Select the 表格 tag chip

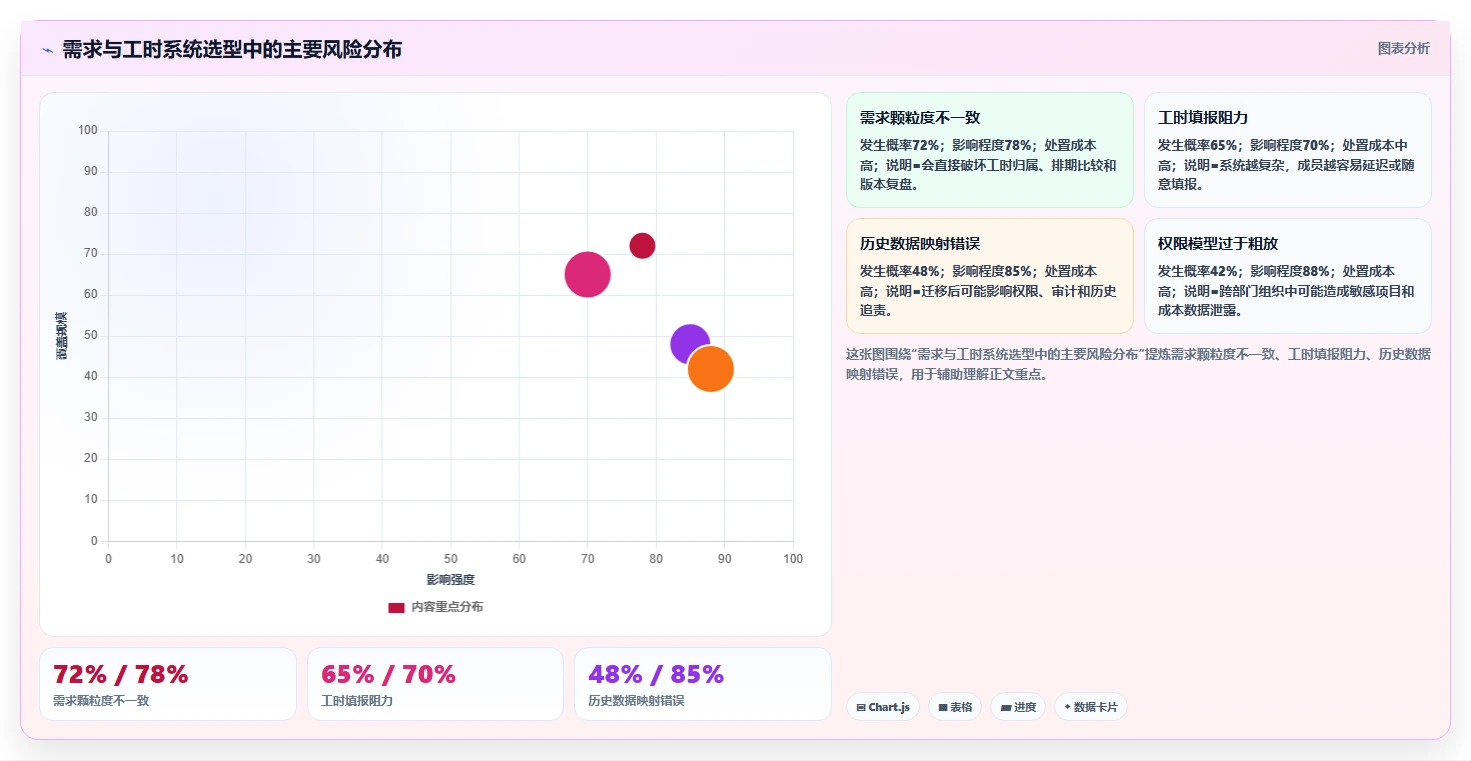click(x=955, y=707)
